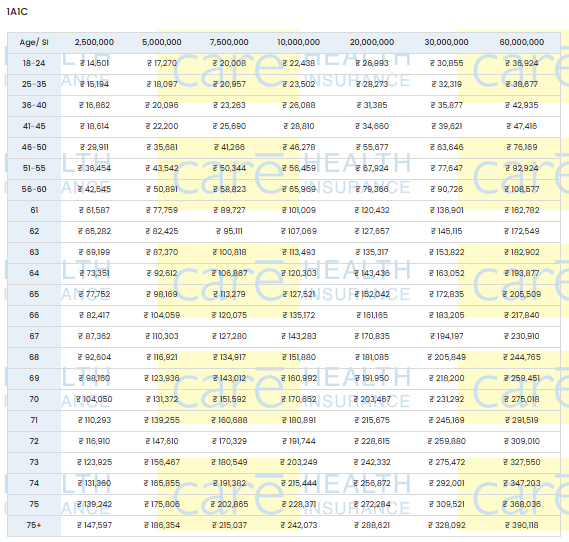
Task: Click the premium cell showing 100,818
Action: (x=229, y=252)
